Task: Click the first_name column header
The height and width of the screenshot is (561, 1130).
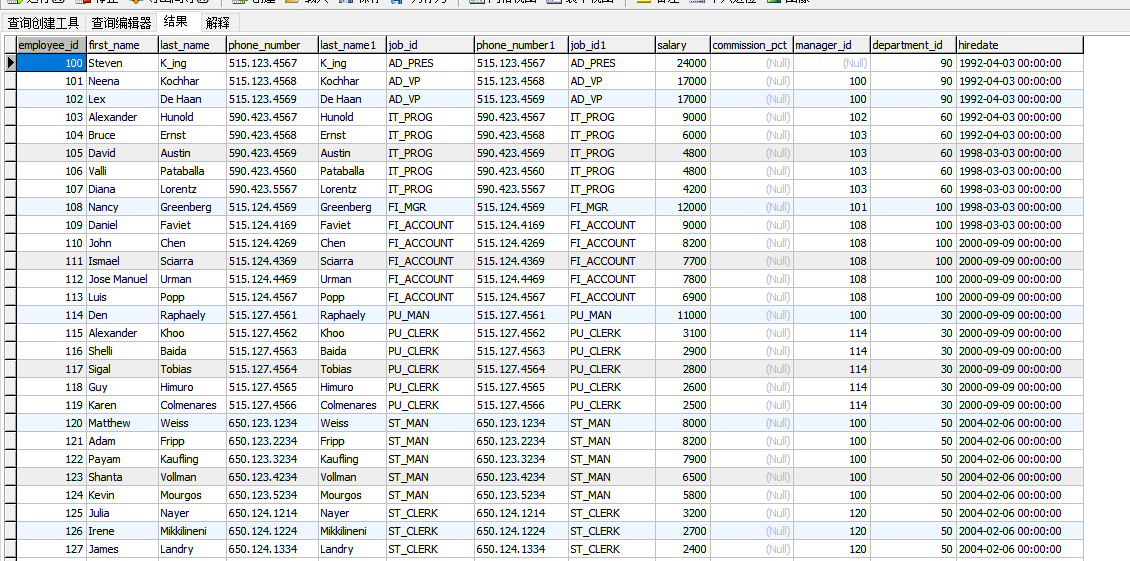Action: pos(122,45)
